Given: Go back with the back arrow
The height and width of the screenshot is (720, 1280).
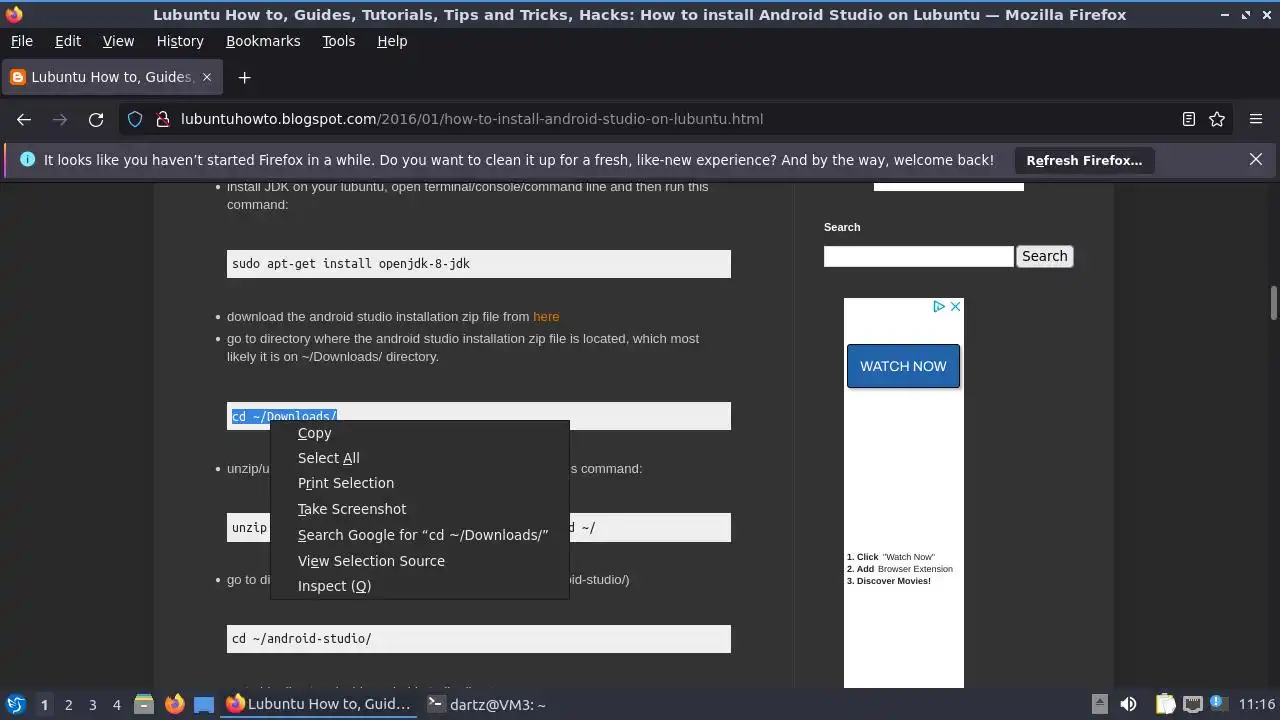Looking at the screenshot, I should coord(24,119).
